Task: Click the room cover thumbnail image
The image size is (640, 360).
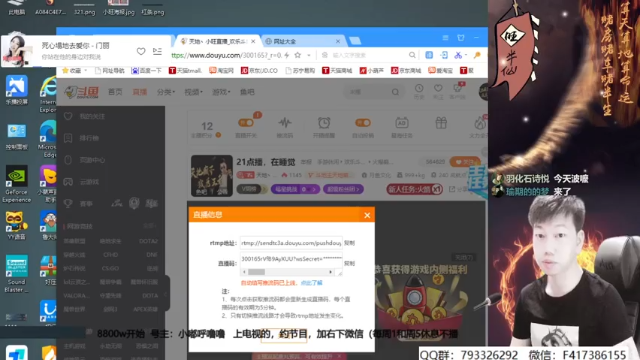Action: tap(212, 176)
